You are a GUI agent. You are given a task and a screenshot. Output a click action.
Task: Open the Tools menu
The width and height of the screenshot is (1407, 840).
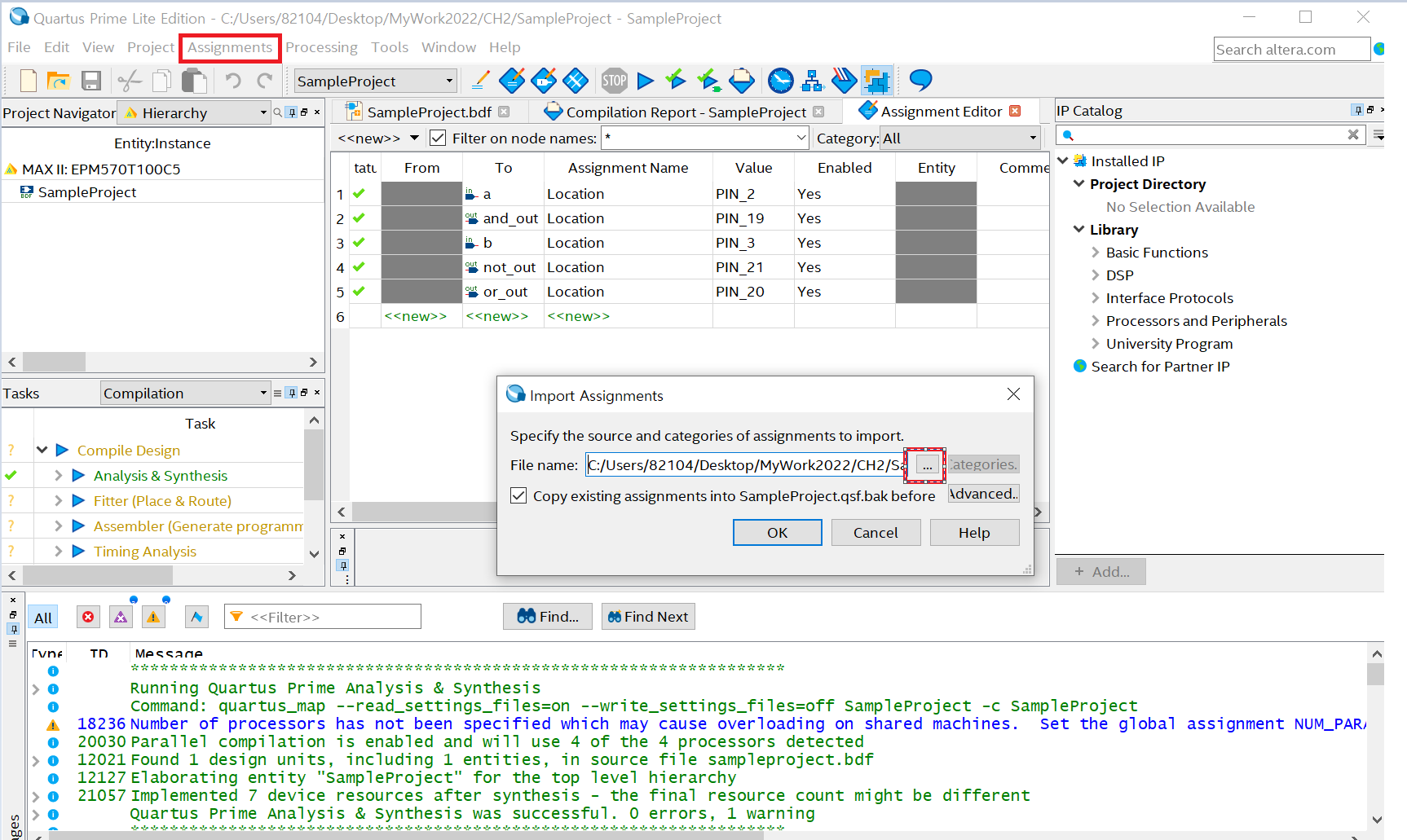point(390,47)
